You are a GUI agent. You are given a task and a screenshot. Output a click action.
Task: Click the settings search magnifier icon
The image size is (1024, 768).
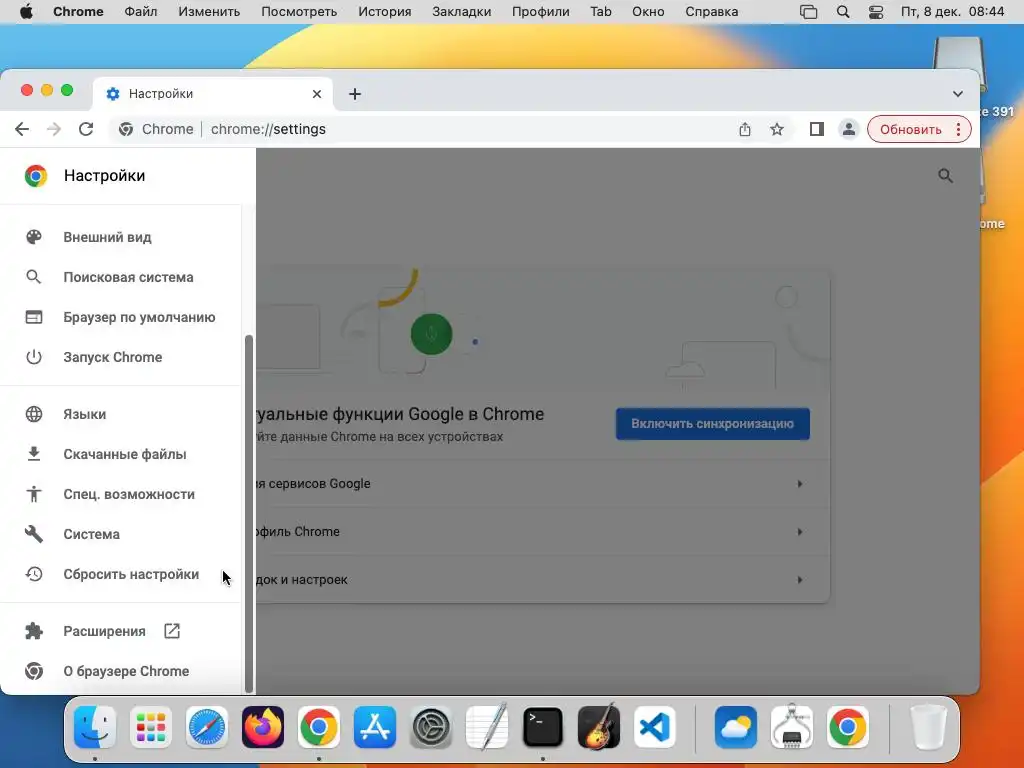(x=945, y=176)
